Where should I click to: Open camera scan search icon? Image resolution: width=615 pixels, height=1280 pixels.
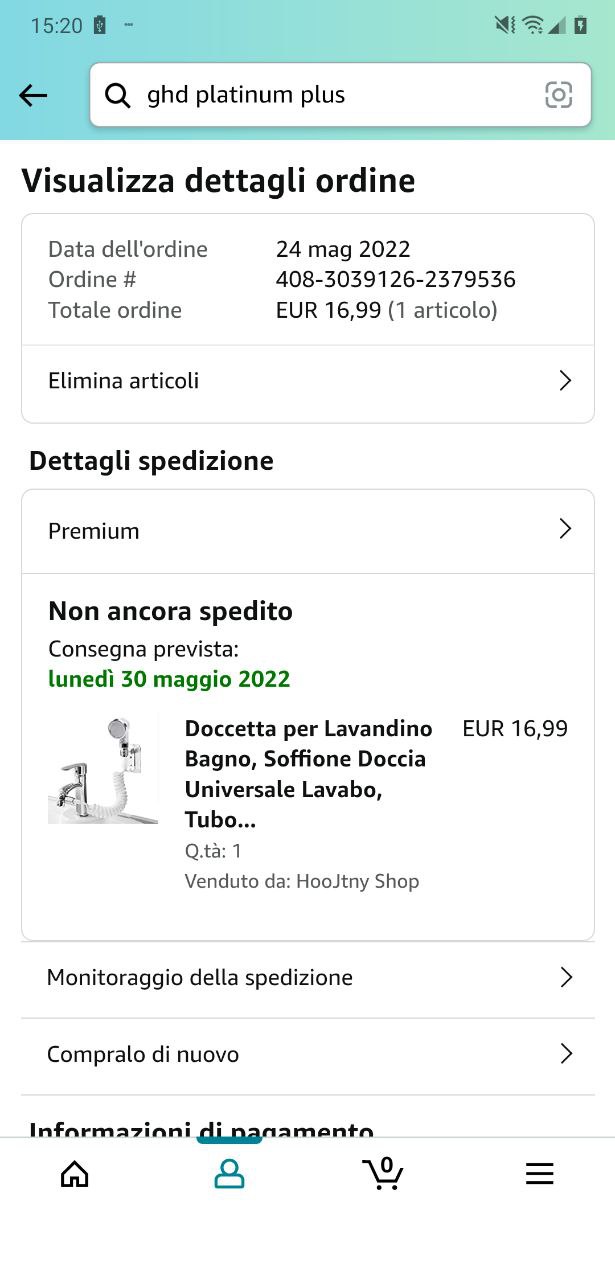tap(558, 95)
